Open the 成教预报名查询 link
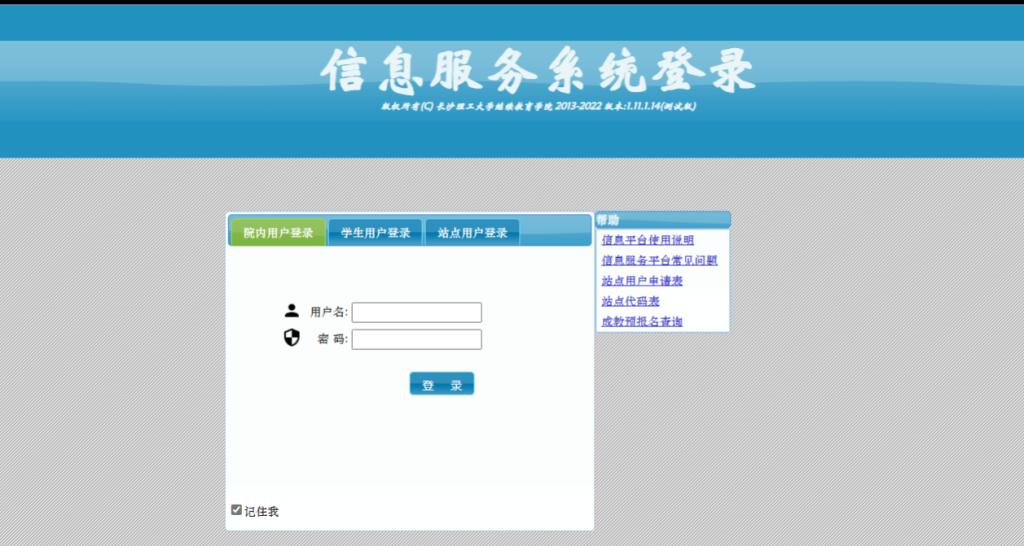 click(x=642, y=322)
